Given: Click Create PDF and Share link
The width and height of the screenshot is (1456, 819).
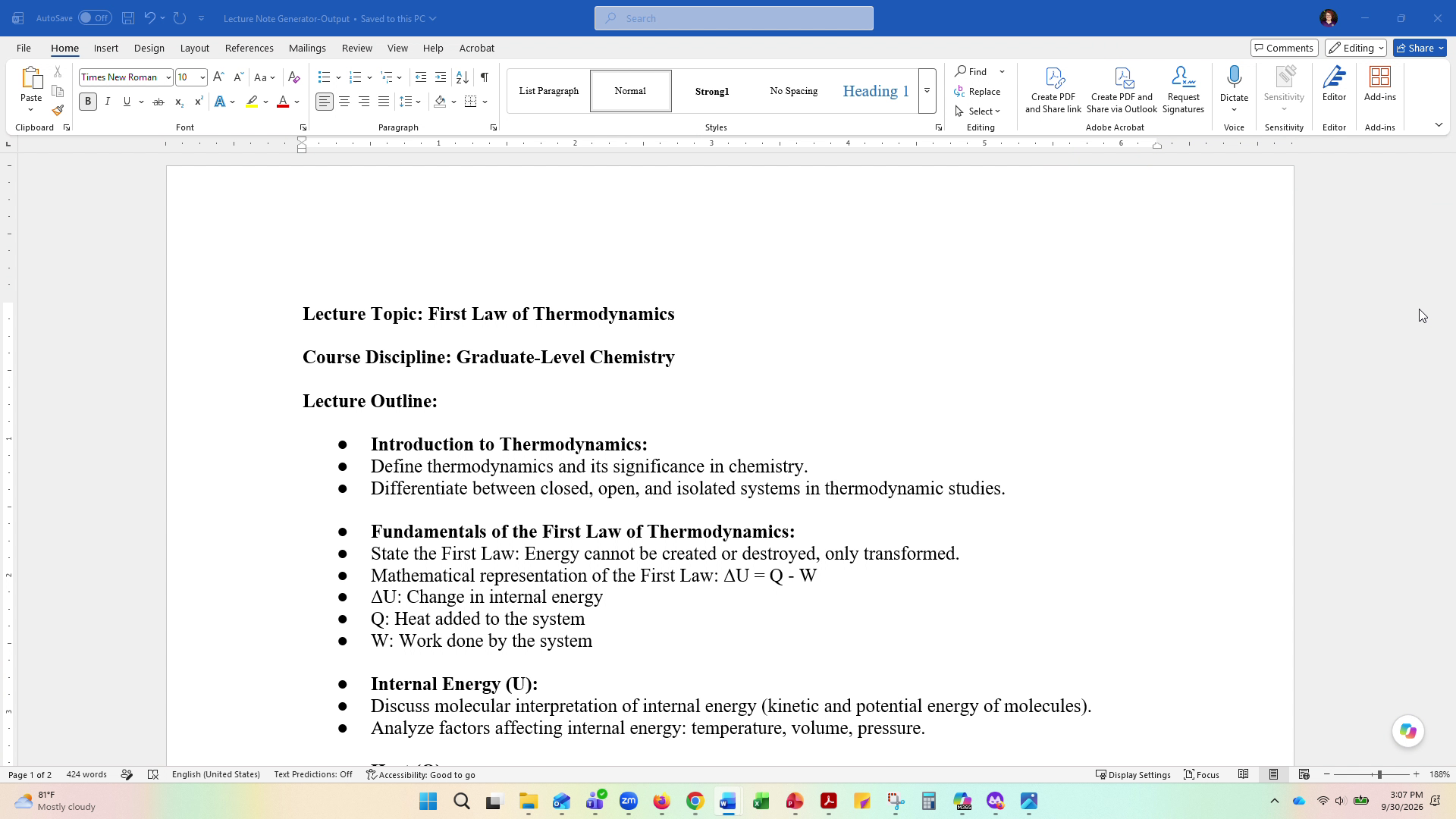Looking at the screenshot, I should coord(1053,89).
